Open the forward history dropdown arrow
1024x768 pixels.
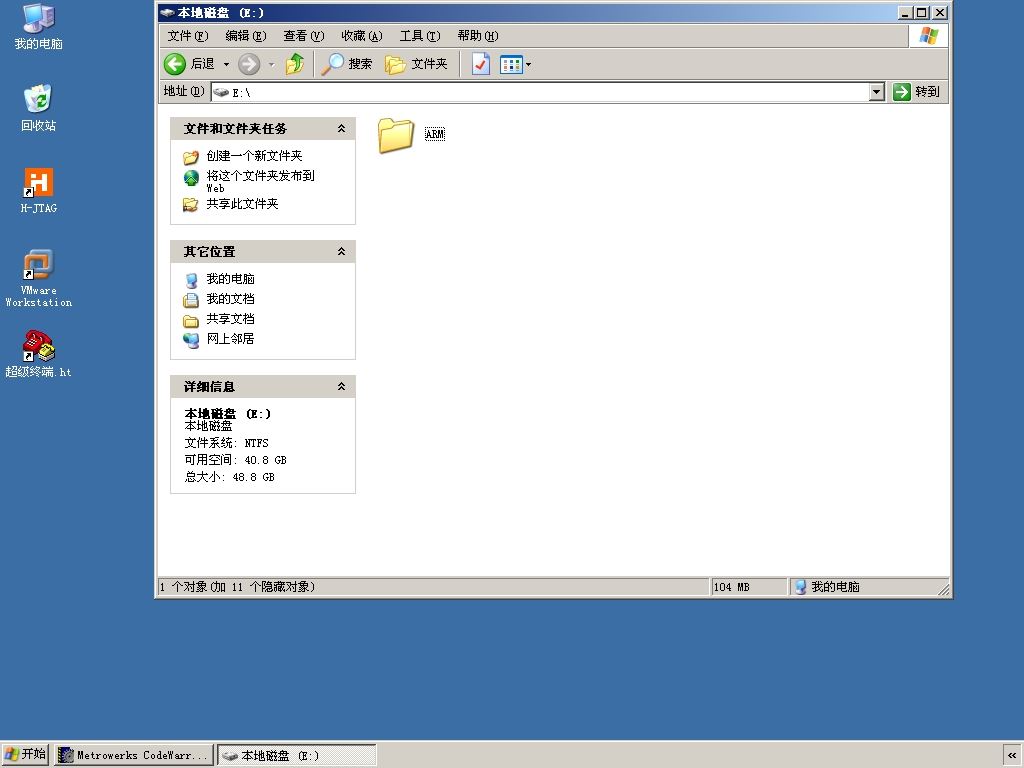(x=272, y=64)
